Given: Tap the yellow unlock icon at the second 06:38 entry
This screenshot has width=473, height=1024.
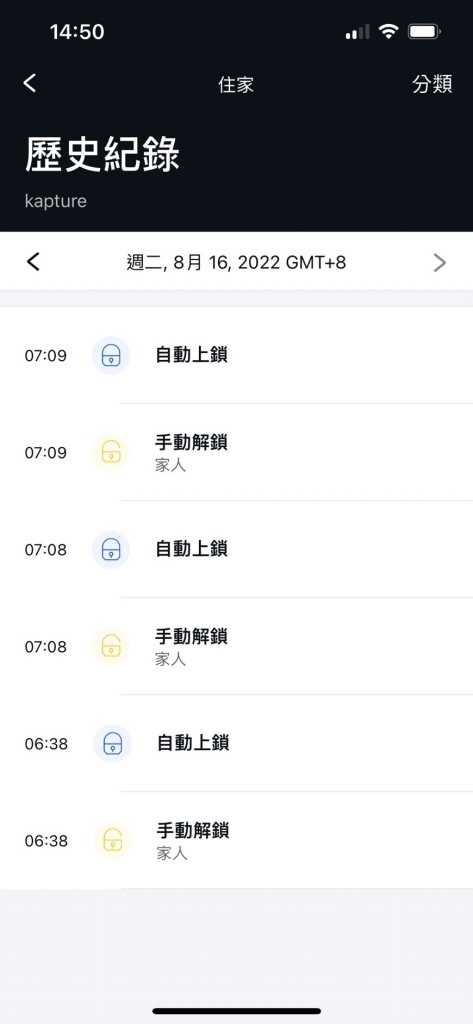Looking at the screenshot, I should coord(112,840).
